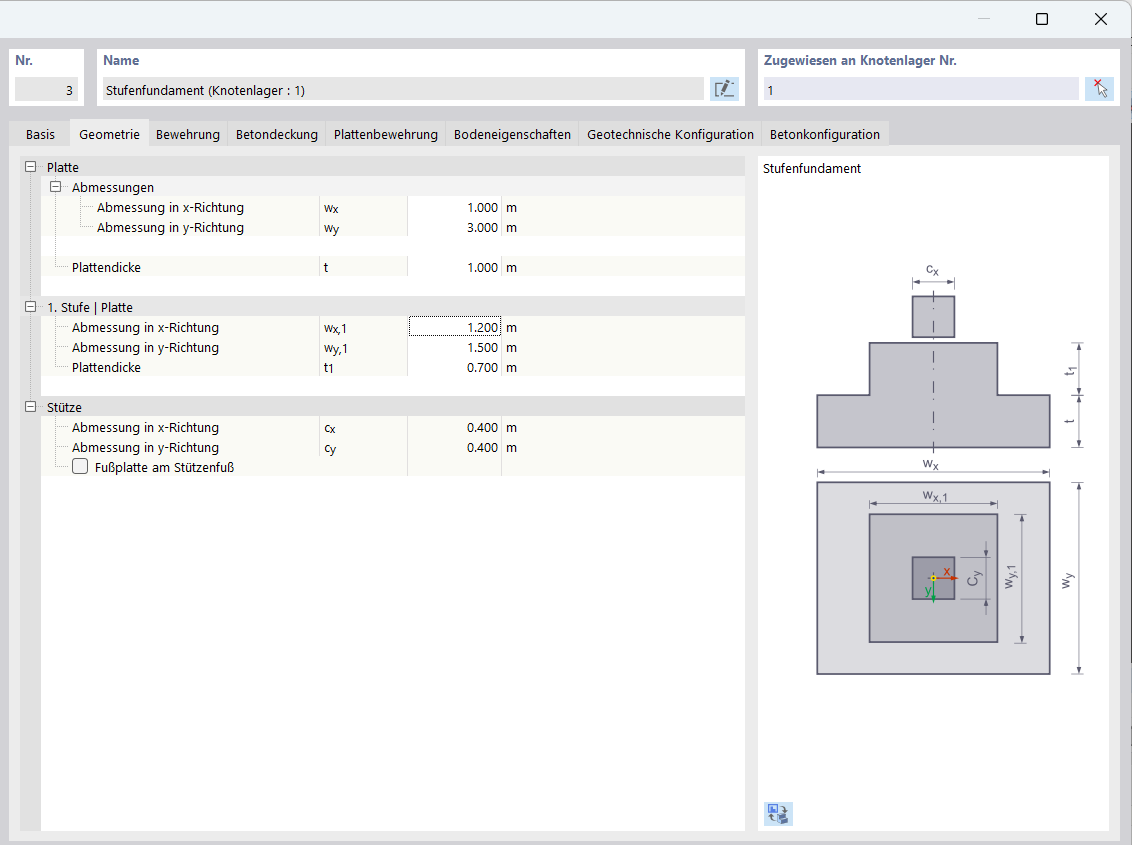1132x845 pixels.
Task: Click the t1 value 0.700
Action: pos(454,367)
